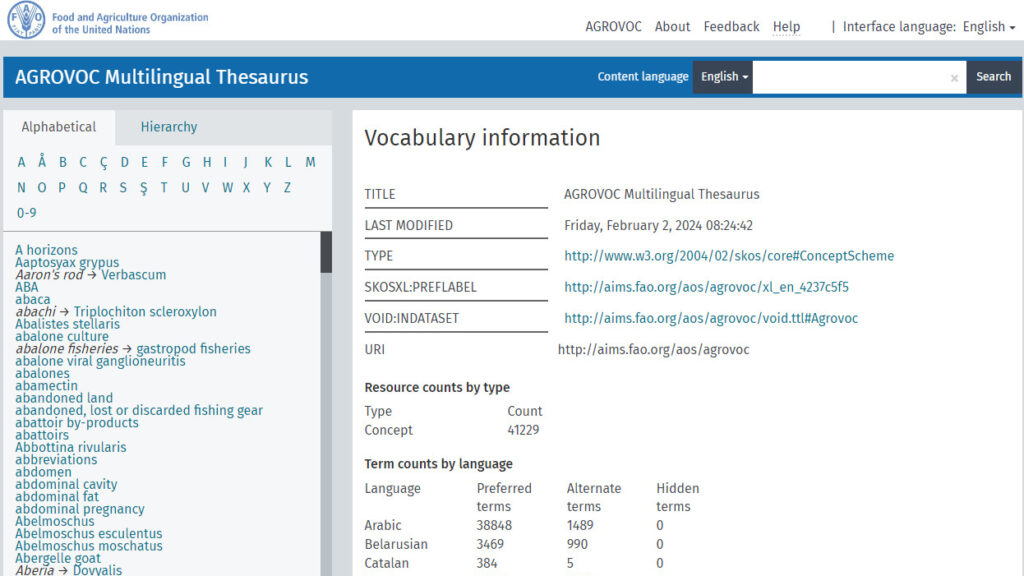The image size is (1024, 576).
Task: Open the 'Verbascum' concept link
Action: coord(133,275)
